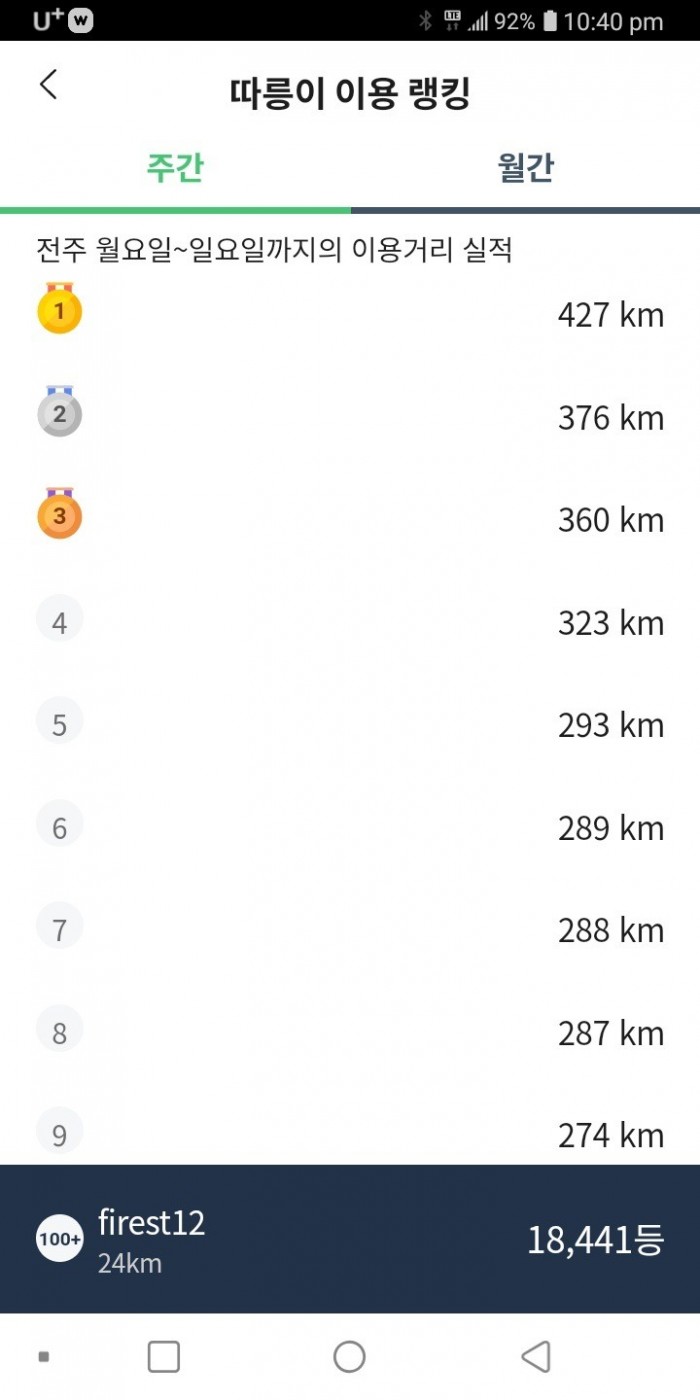The width and height of the screenshot is (700, 1400).
Task: Switch to the 월간 monthly tab
Action: tap(525, 168)
